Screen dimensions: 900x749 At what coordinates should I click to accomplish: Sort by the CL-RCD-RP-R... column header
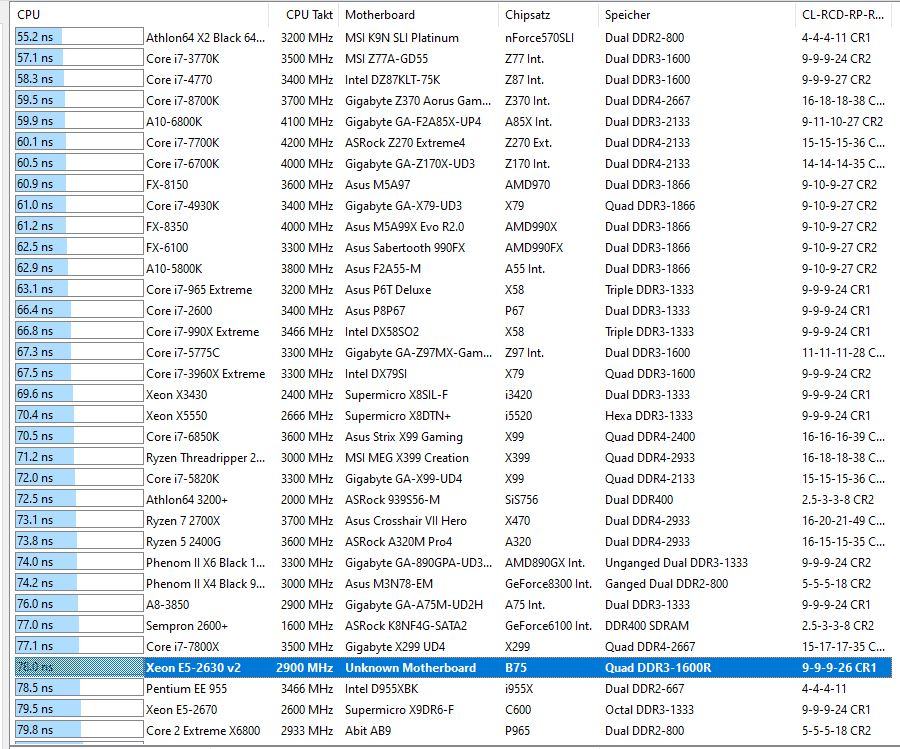tap(844, 15)
